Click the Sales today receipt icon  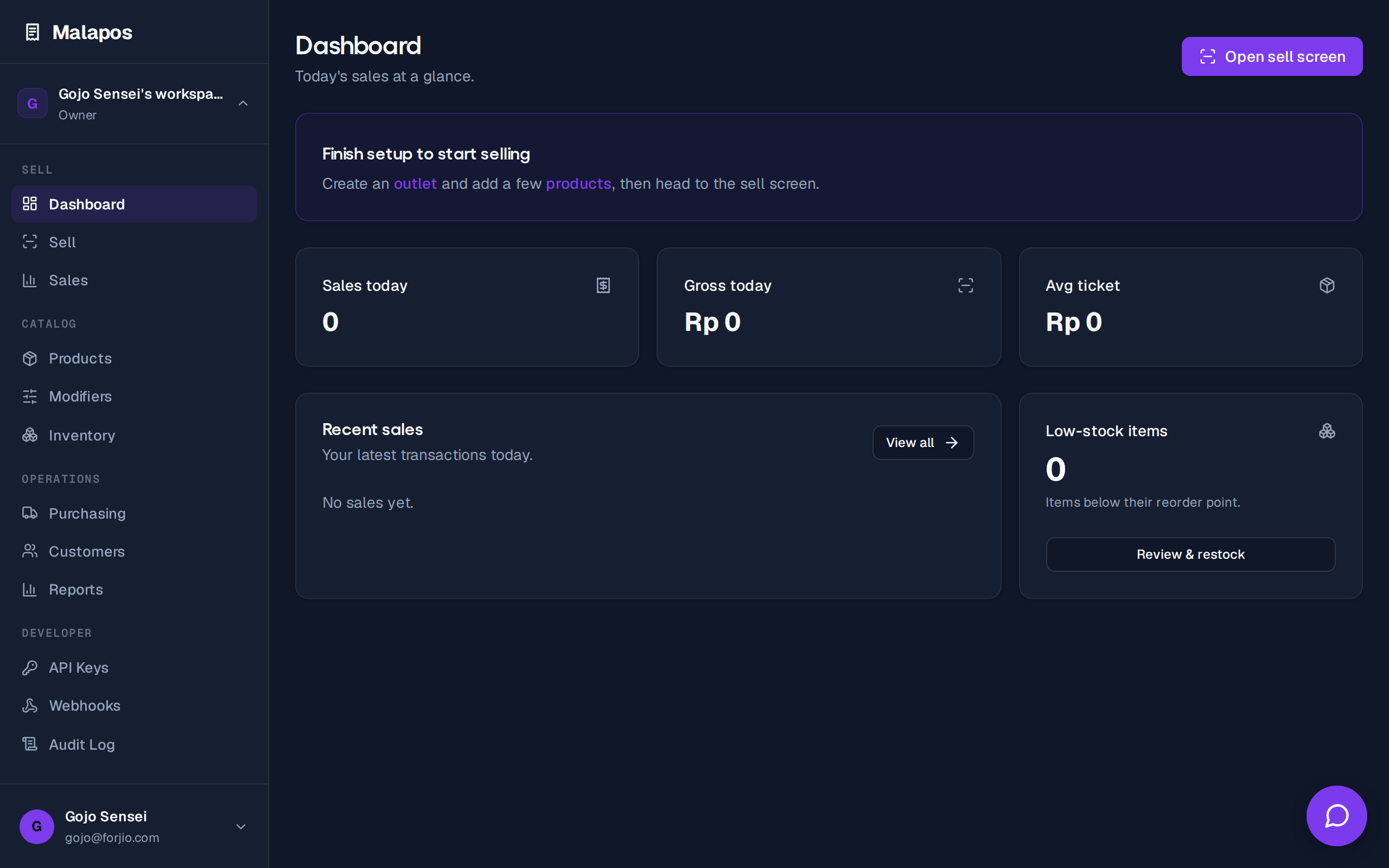[603, 285]
